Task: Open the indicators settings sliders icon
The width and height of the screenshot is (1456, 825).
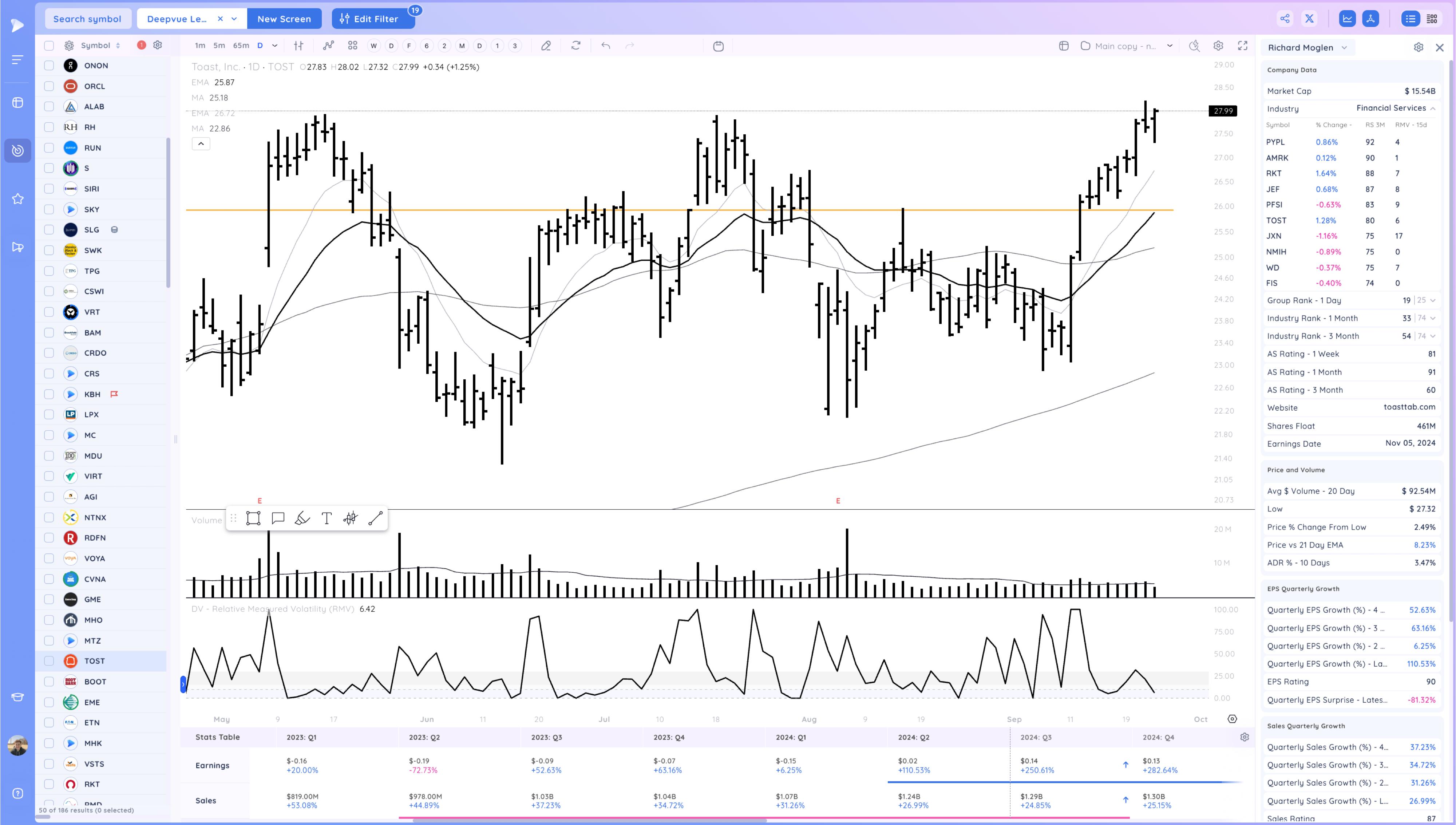Action: coord(298,46)
